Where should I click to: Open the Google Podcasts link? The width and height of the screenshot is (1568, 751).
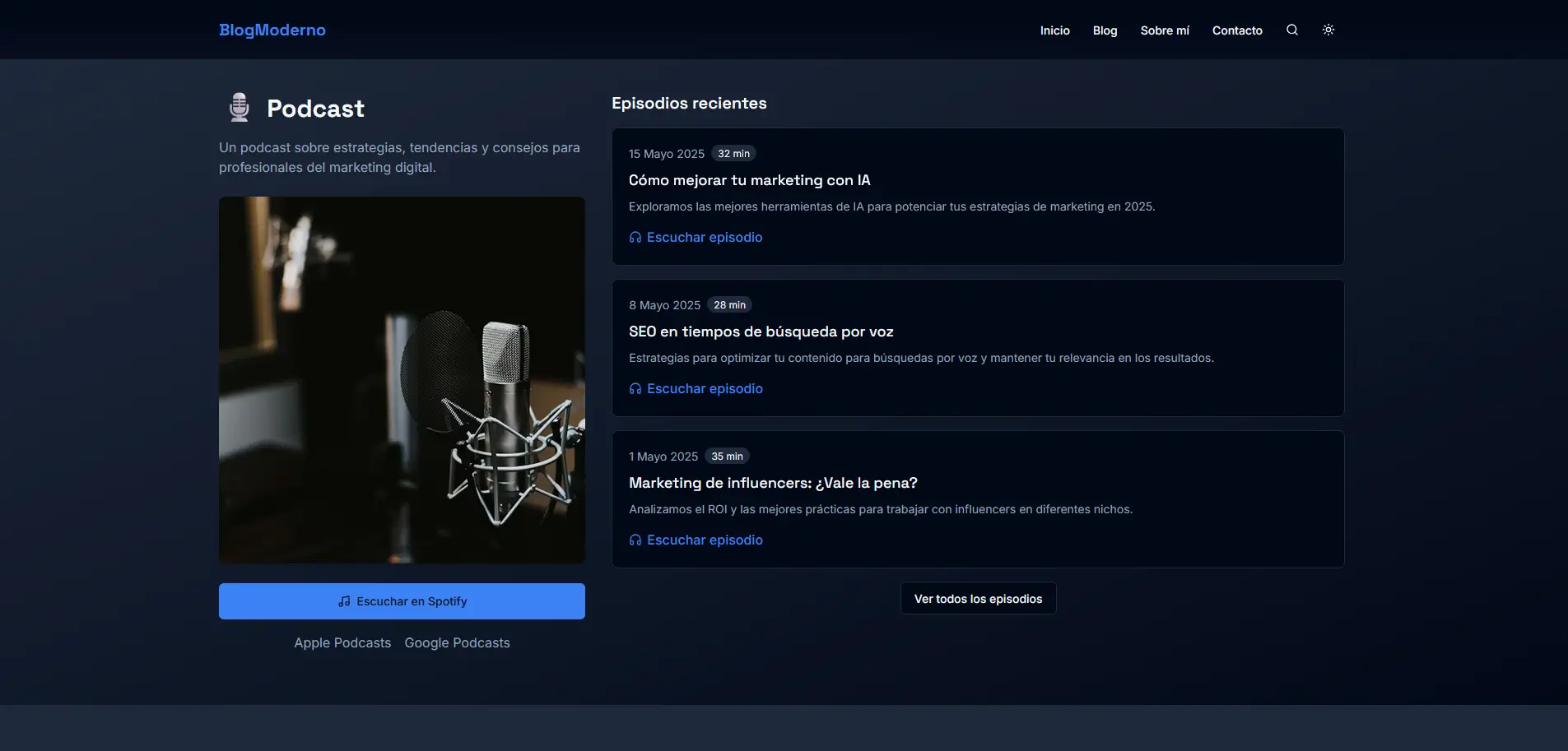(457, 642)
